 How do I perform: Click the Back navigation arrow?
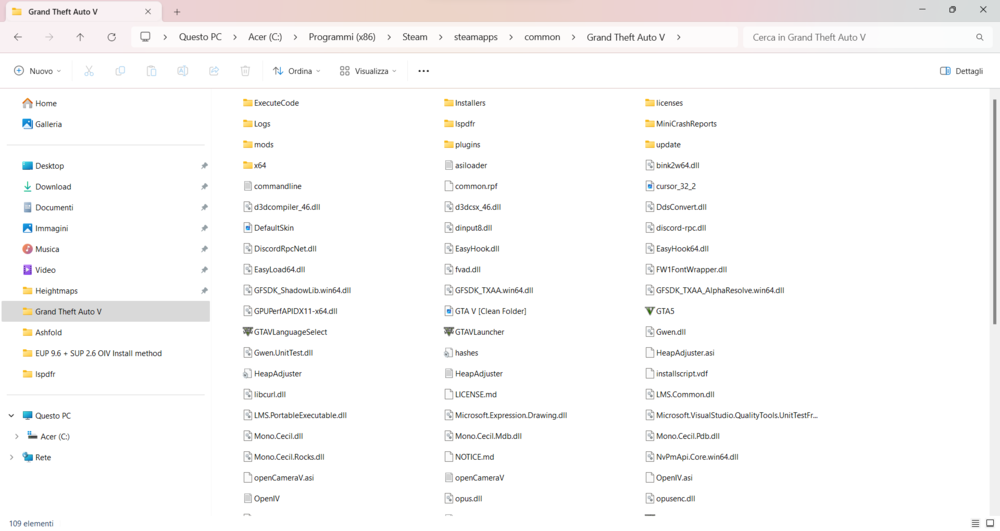click(x=18, y=37)
